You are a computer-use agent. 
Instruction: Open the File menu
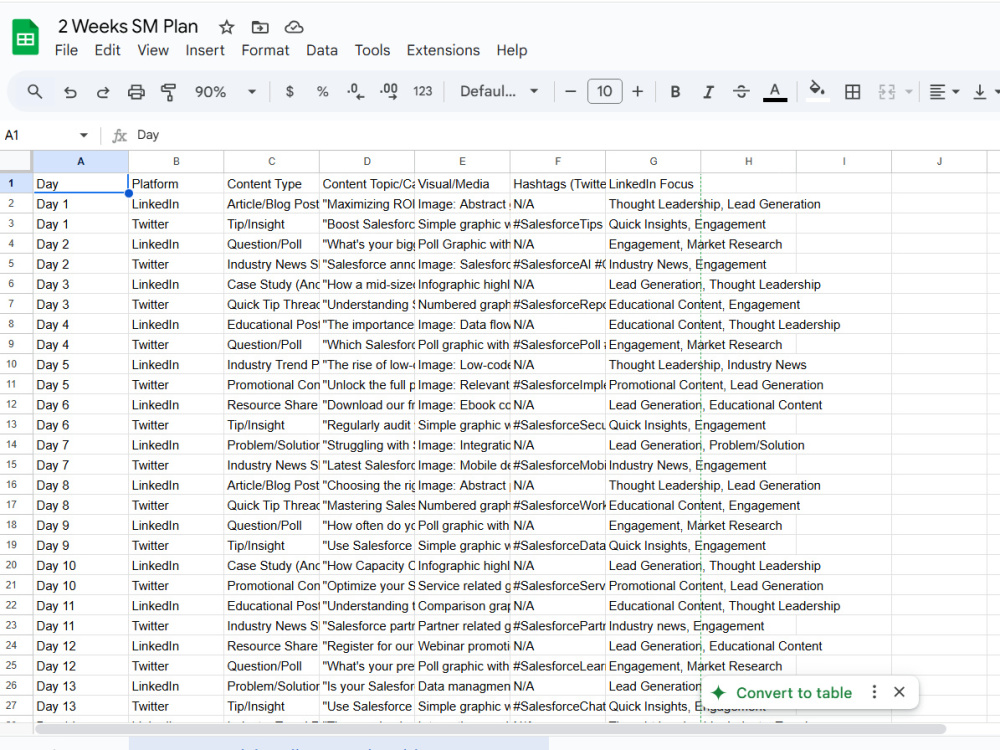point(66,50)
